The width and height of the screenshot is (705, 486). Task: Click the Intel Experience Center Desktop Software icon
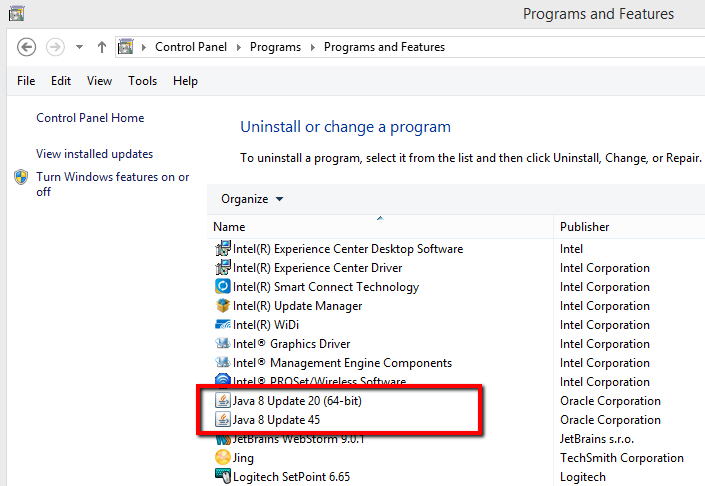pyautogui.click(x=223, y=249)
